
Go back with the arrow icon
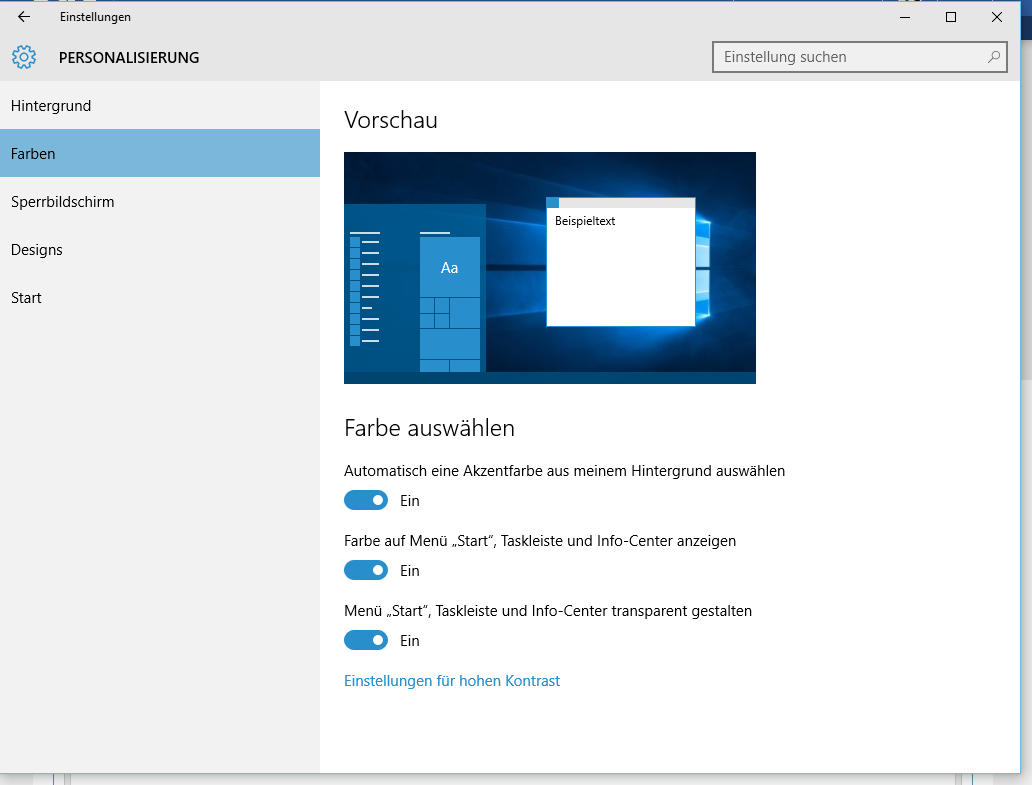pos(24,17)
